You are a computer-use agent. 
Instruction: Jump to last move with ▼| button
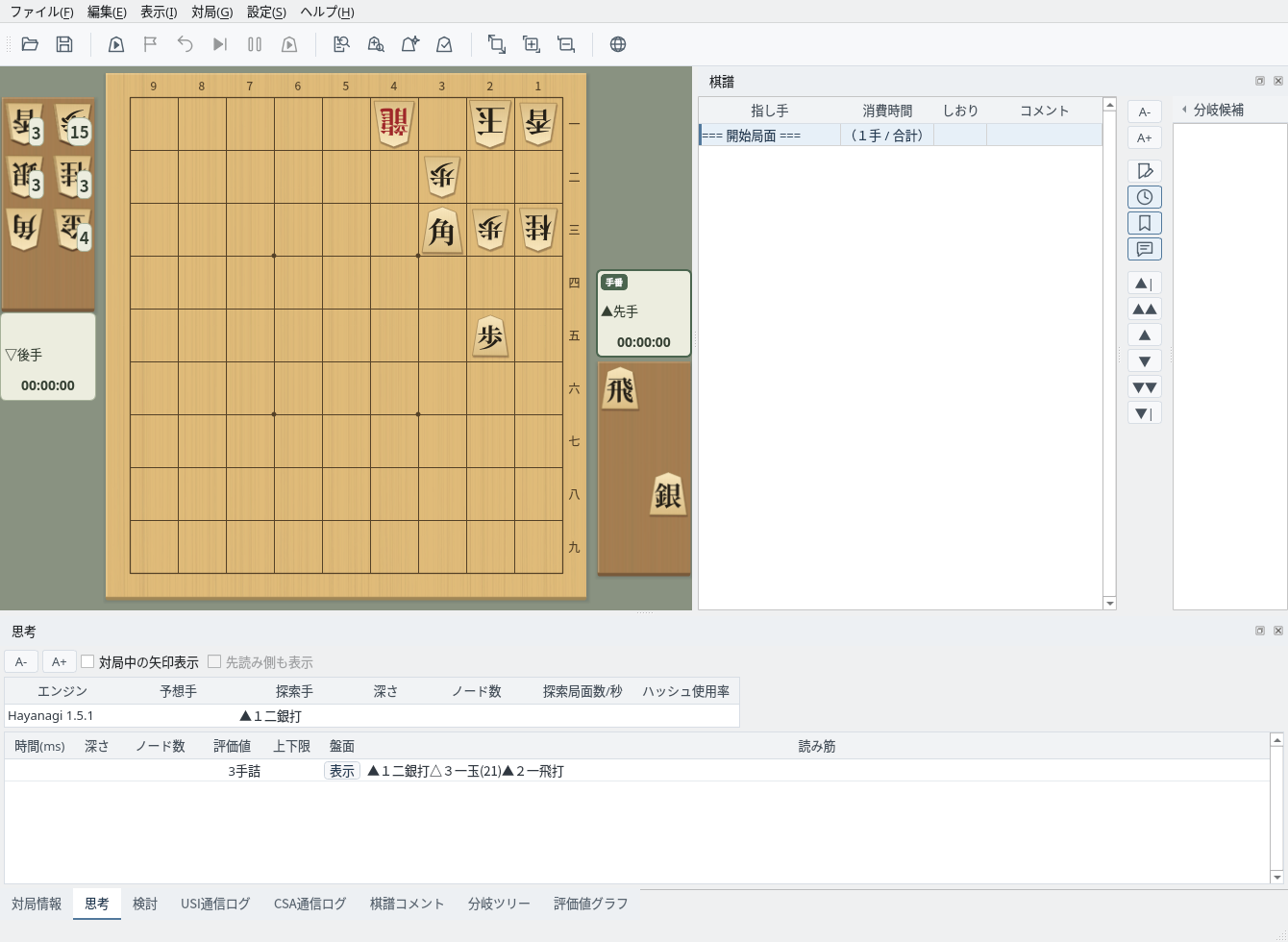[1145, 413]
